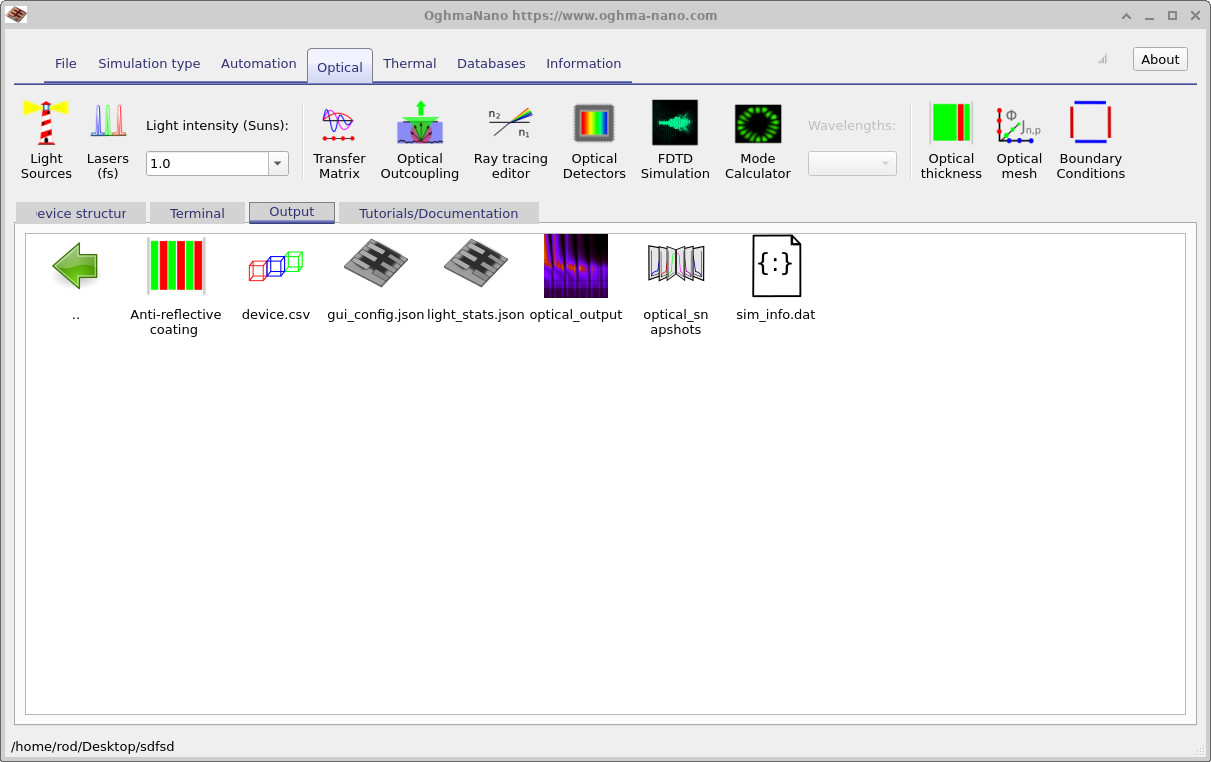Switch to the Automation ribbon tab
1211x762 pixels.
tap(259, 63)
